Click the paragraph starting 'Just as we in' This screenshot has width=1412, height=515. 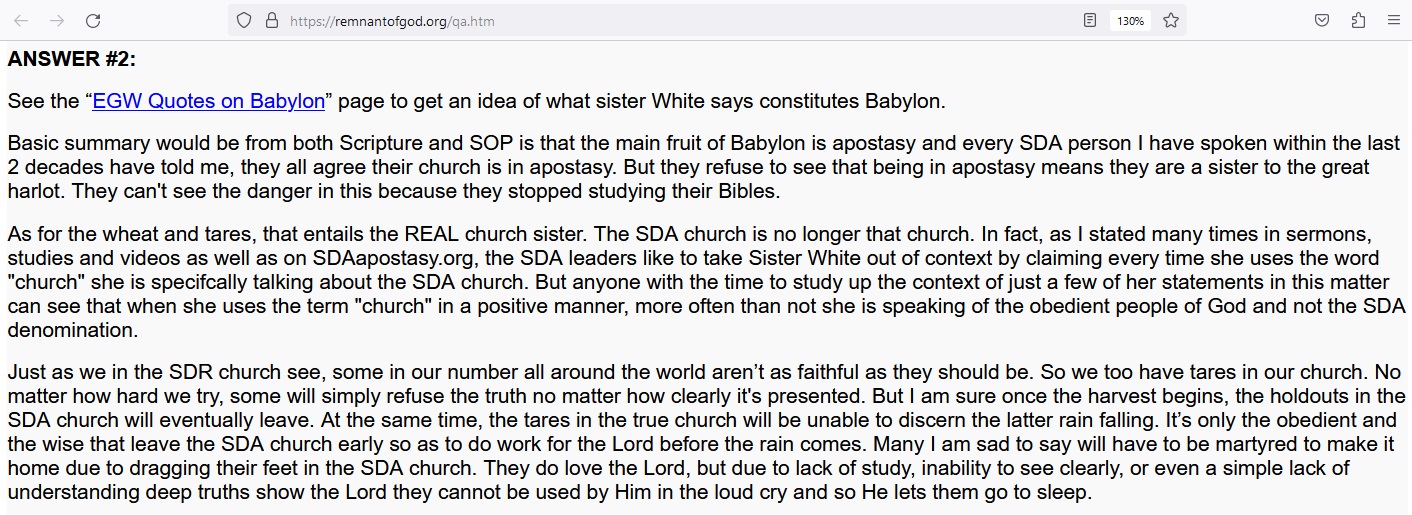click(x=706, y=434)
